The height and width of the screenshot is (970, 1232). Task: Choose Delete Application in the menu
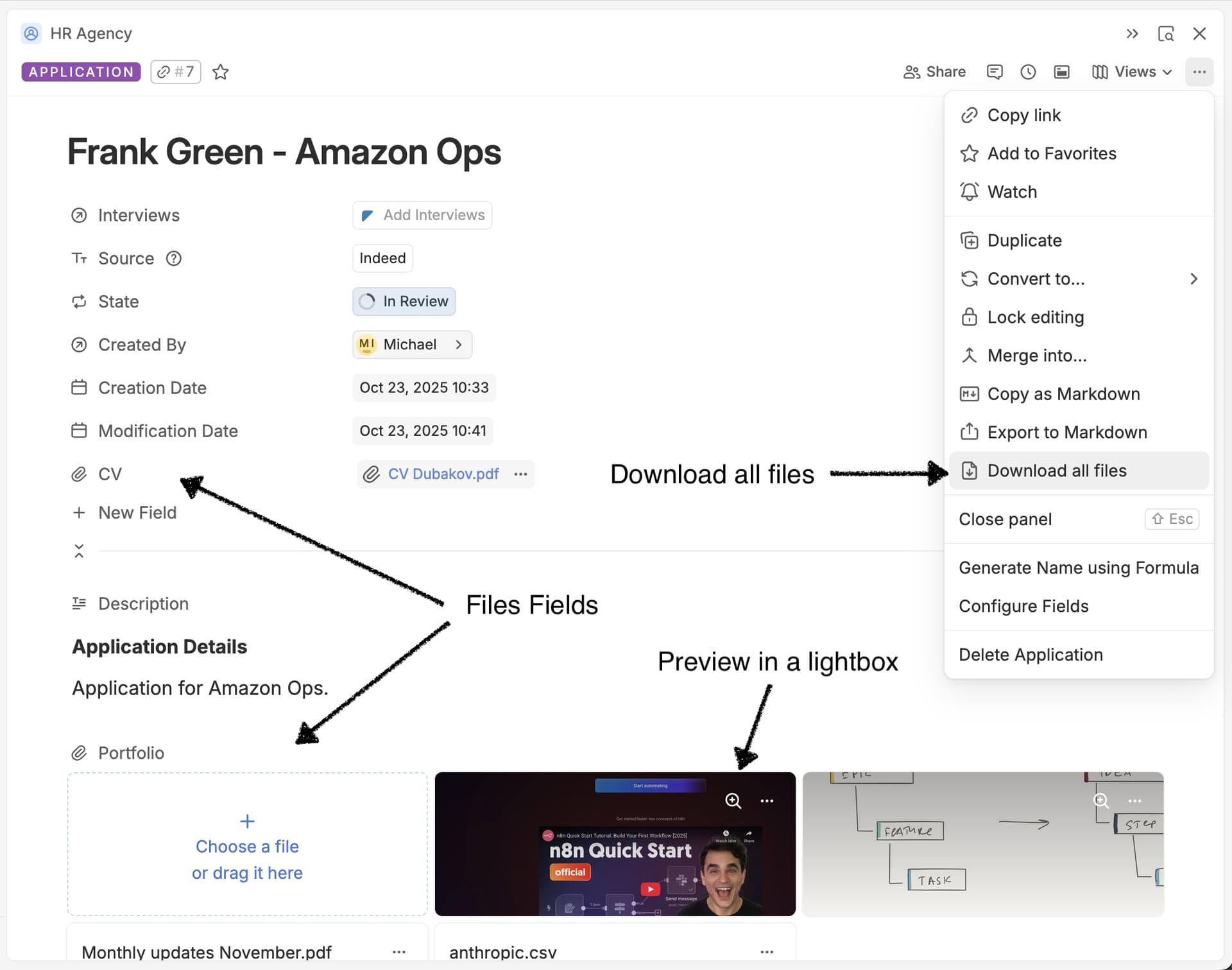coord(1031,654)
